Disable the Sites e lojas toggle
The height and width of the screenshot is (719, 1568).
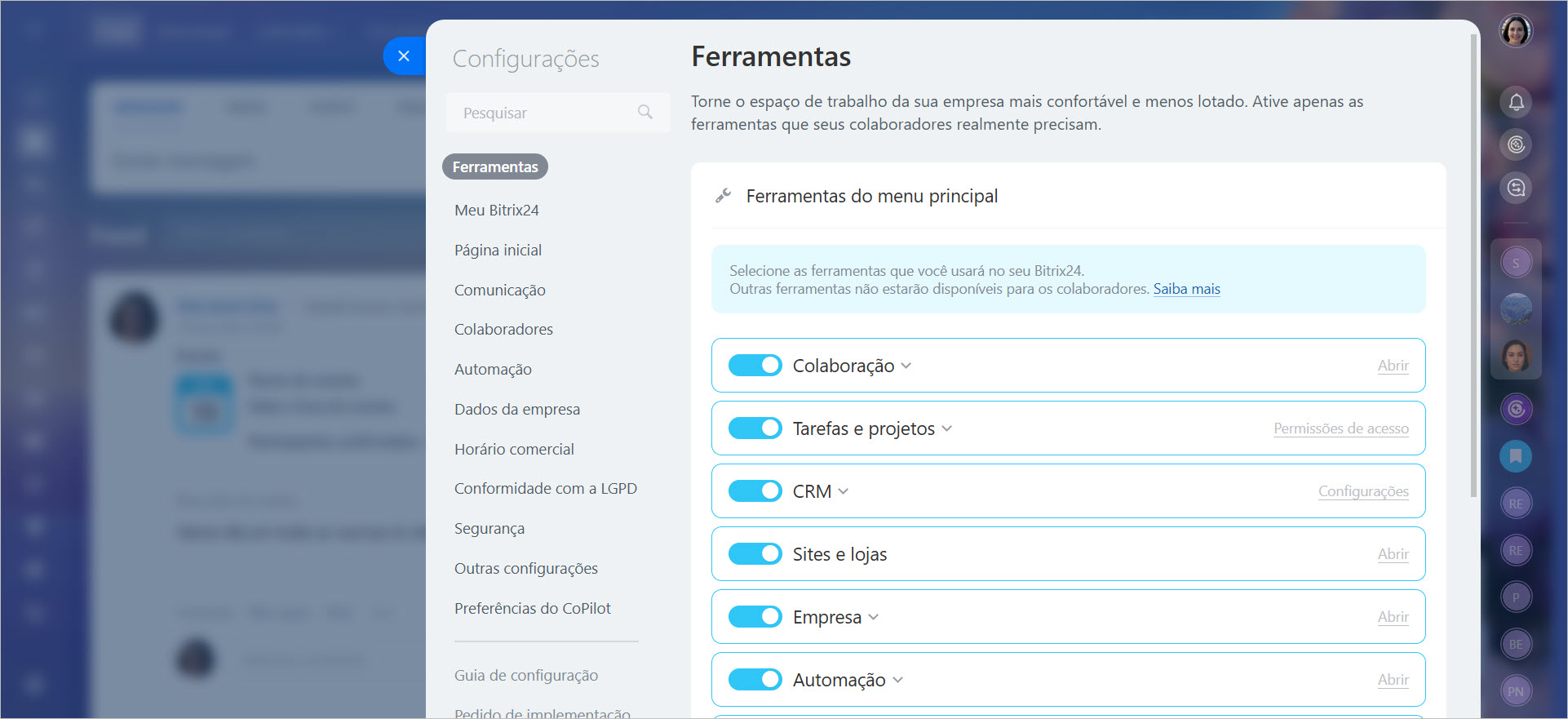(x=755, y=554)
